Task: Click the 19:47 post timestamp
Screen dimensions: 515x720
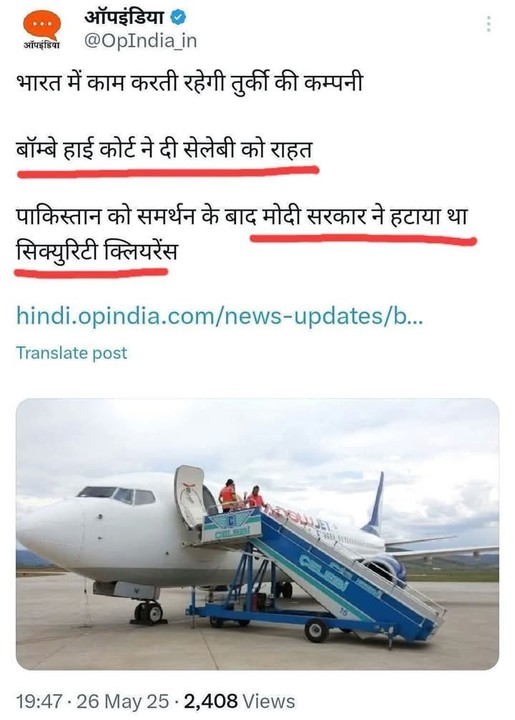Action: coord(39,701)
